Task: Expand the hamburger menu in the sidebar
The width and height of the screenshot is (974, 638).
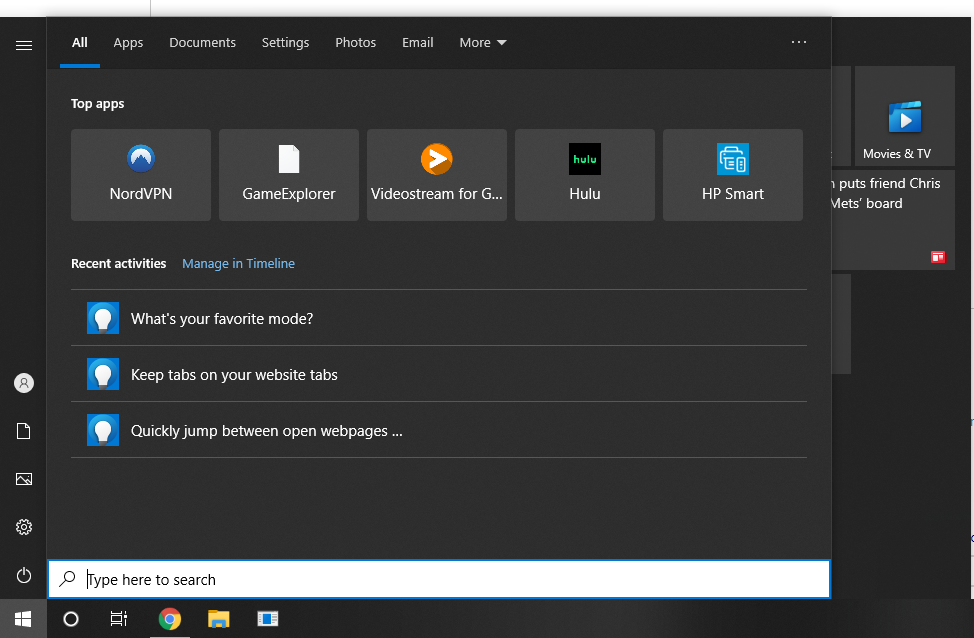Action: 23,45
